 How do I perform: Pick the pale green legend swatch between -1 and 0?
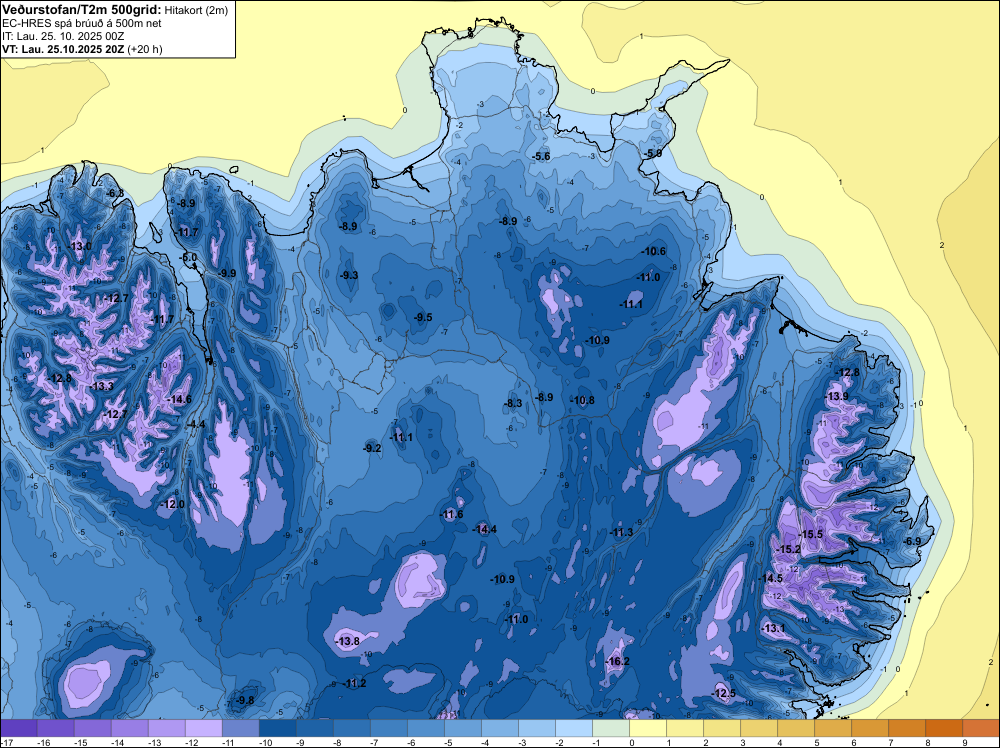pyautogui.click(x=611, y=728)
